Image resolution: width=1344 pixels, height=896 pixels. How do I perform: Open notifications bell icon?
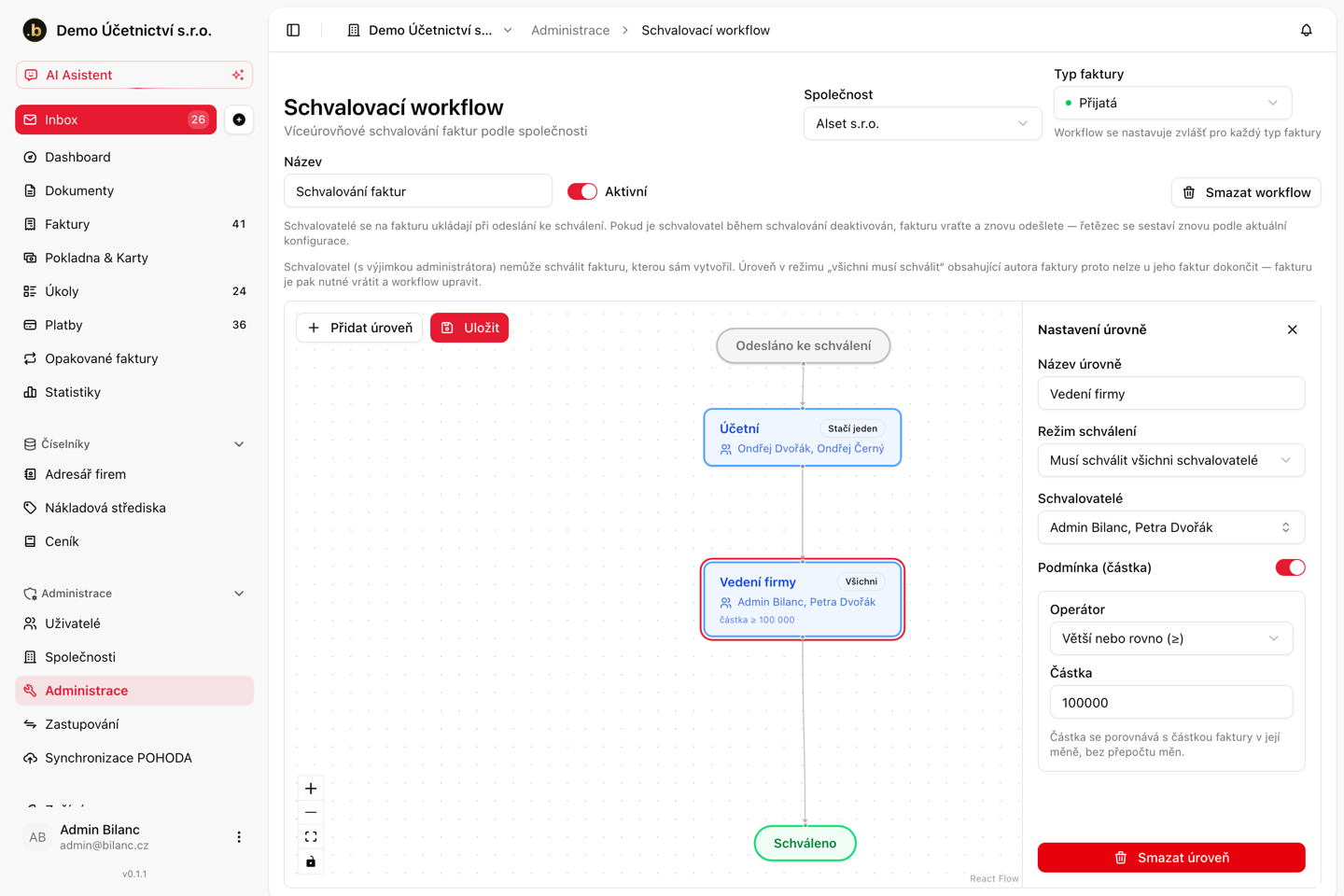click(1306, 30)
